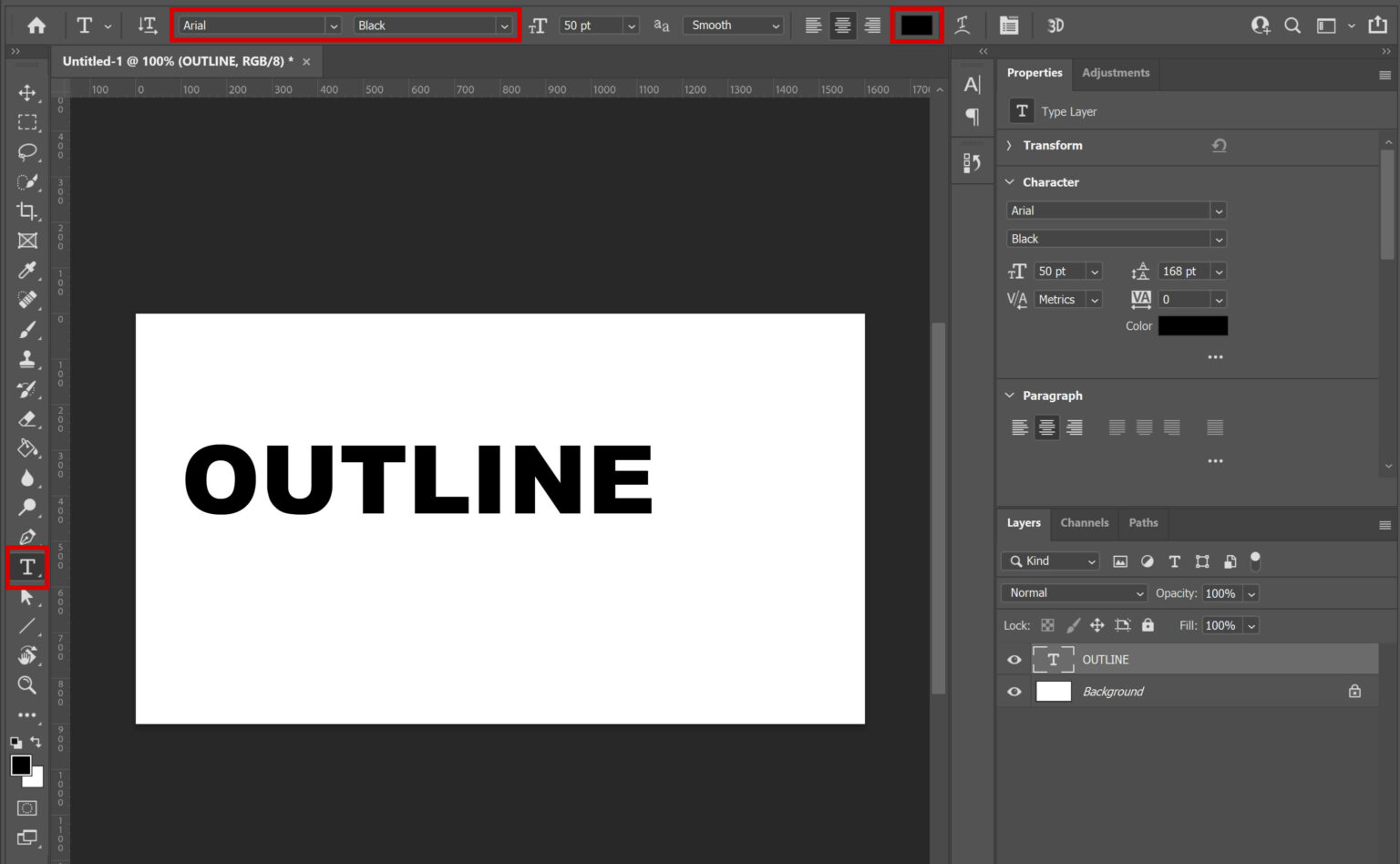Open the Character panel icon

973,82
